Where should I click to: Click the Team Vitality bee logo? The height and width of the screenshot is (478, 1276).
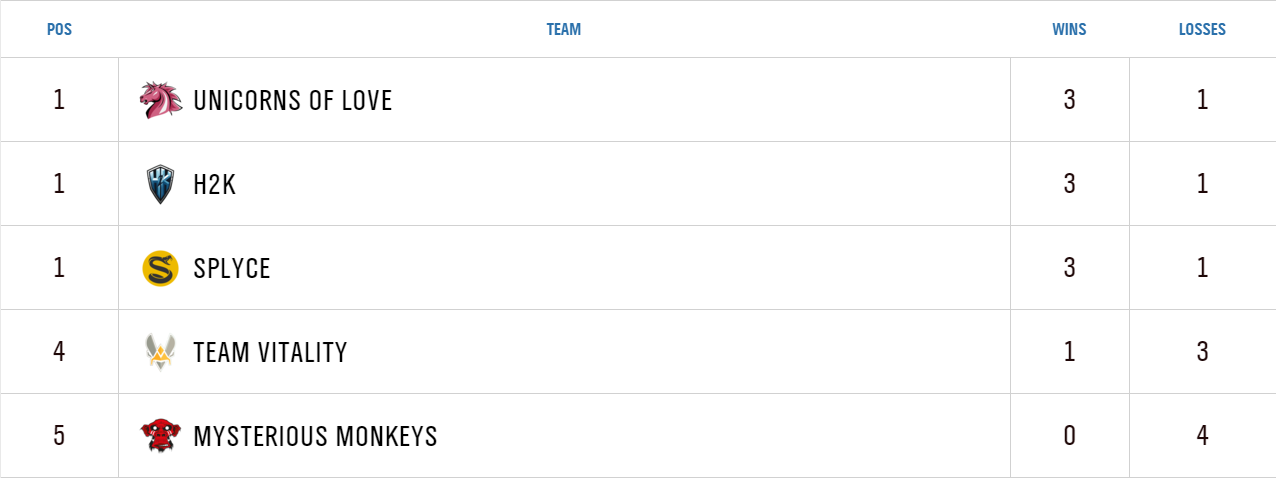click(160, 352)
